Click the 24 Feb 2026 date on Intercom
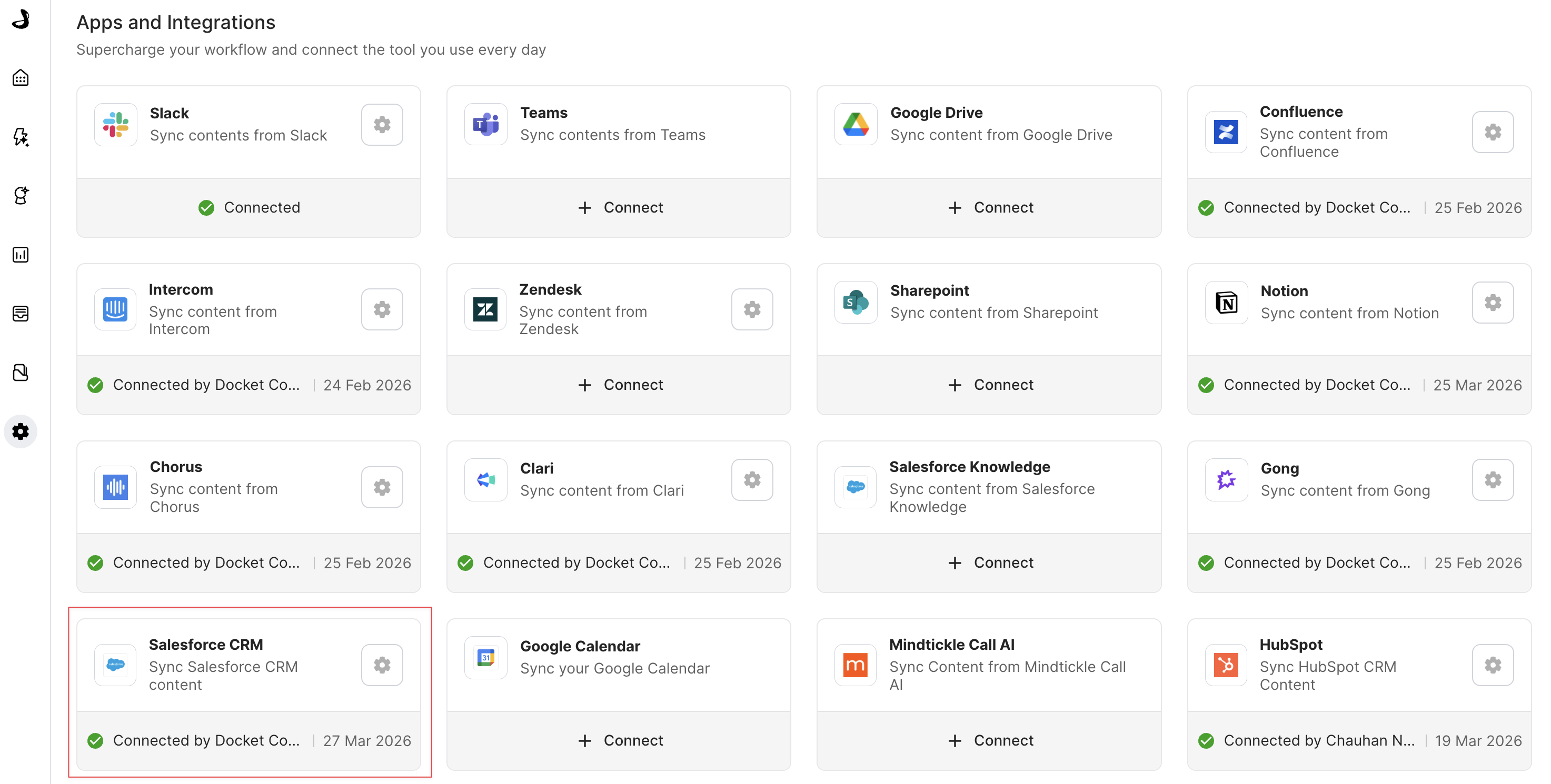The height and width of the screenshot is (784, 1551). pos(366,385)
